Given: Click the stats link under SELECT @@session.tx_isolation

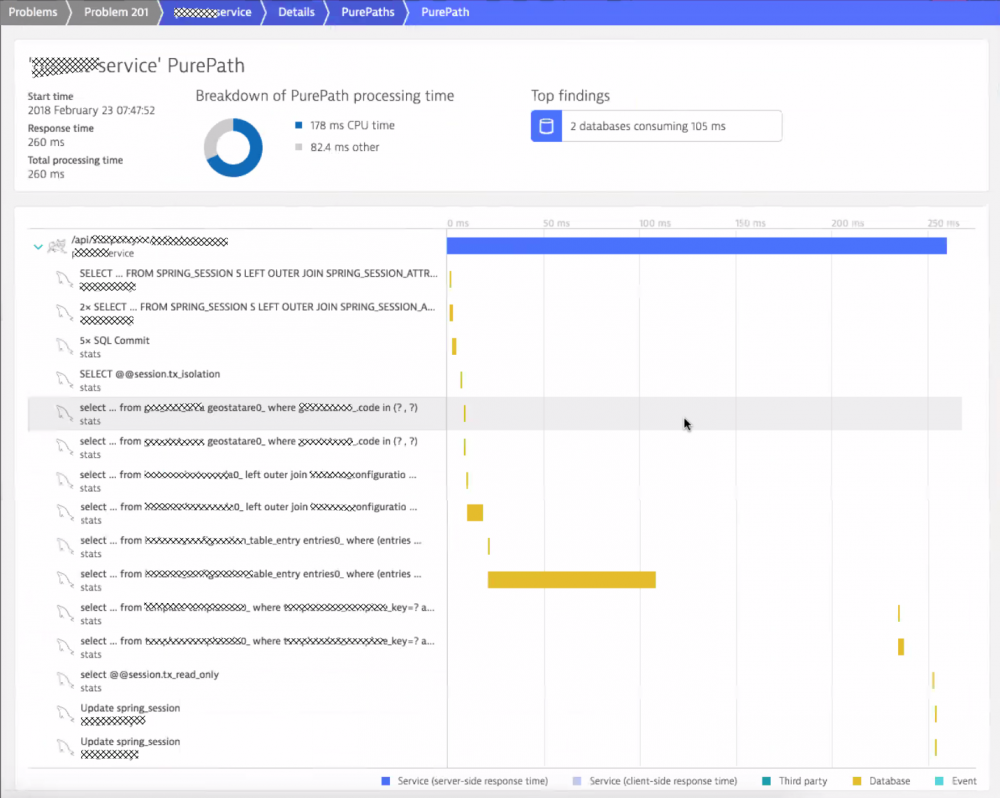Looking at the screenshot, I should coord(88,388).
